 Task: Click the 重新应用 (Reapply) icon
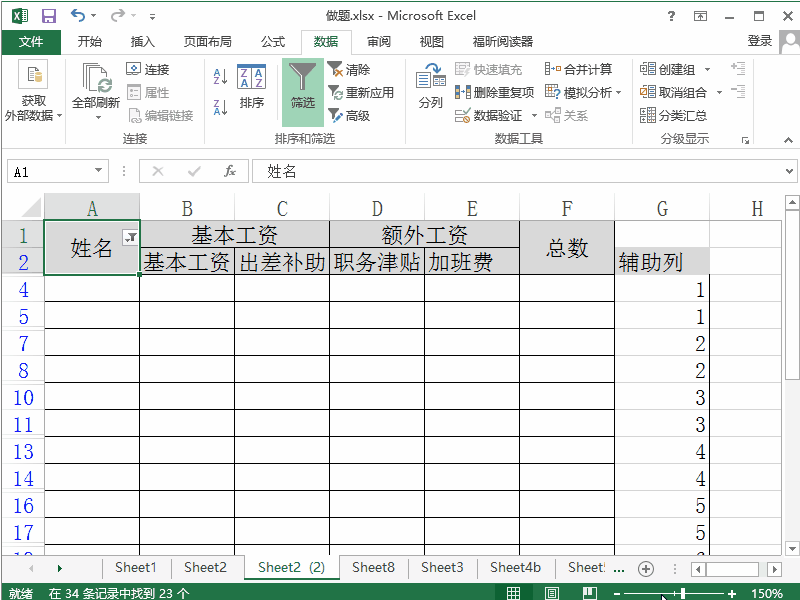tap(355, 90)
